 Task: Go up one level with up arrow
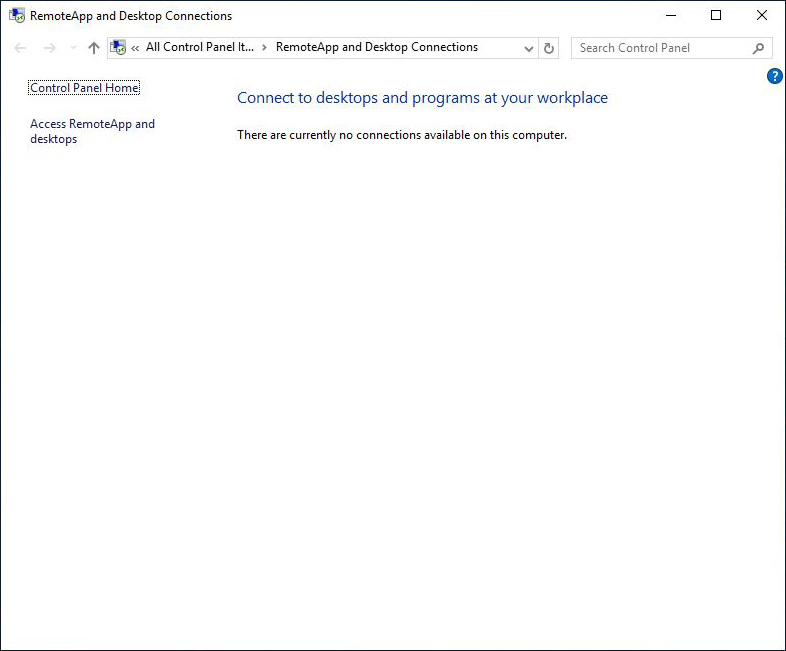click(94, 48)
